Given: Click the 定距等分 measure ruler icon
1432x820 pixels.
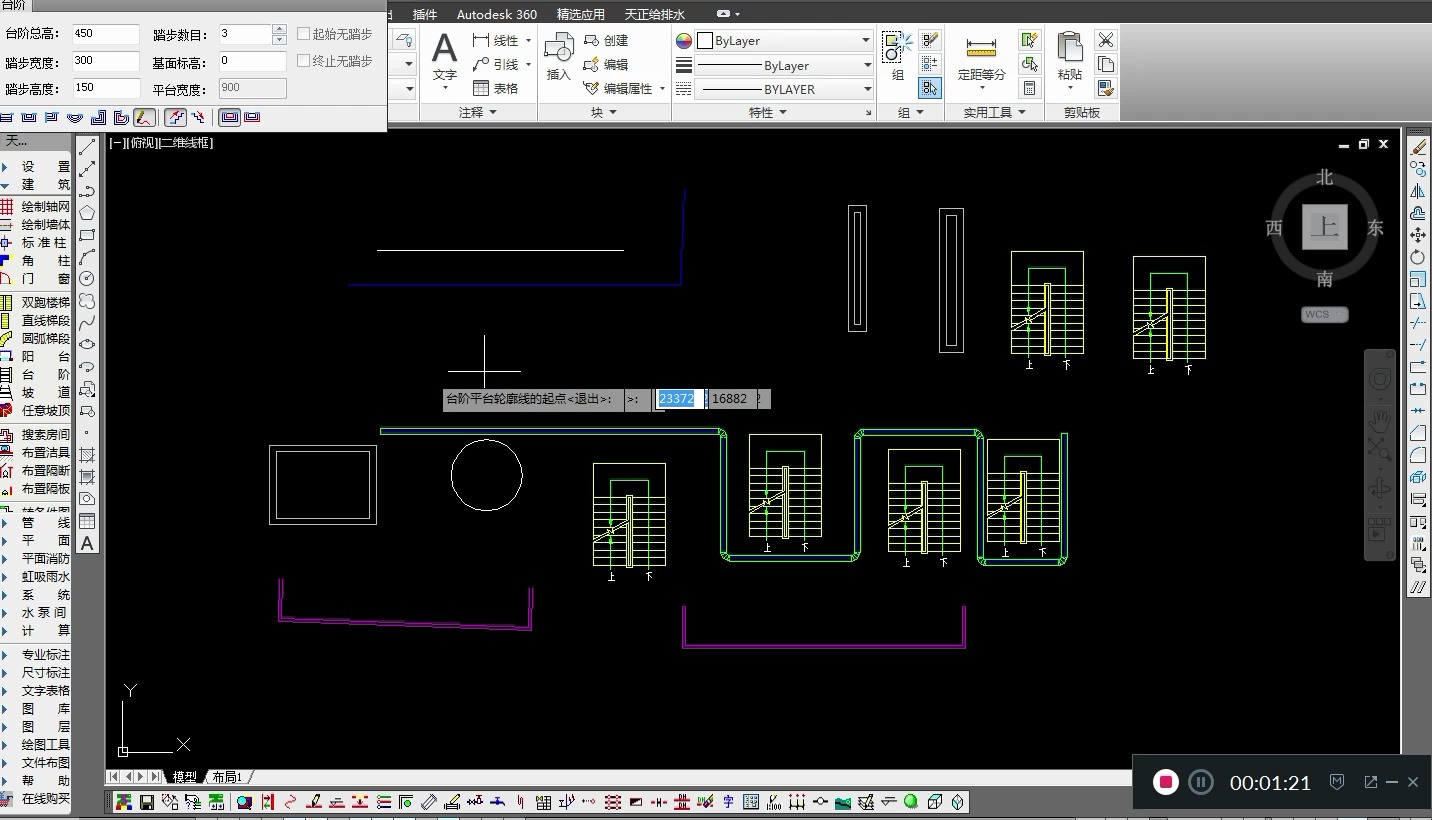Looking at the screenshot, I should click(981, 59).
